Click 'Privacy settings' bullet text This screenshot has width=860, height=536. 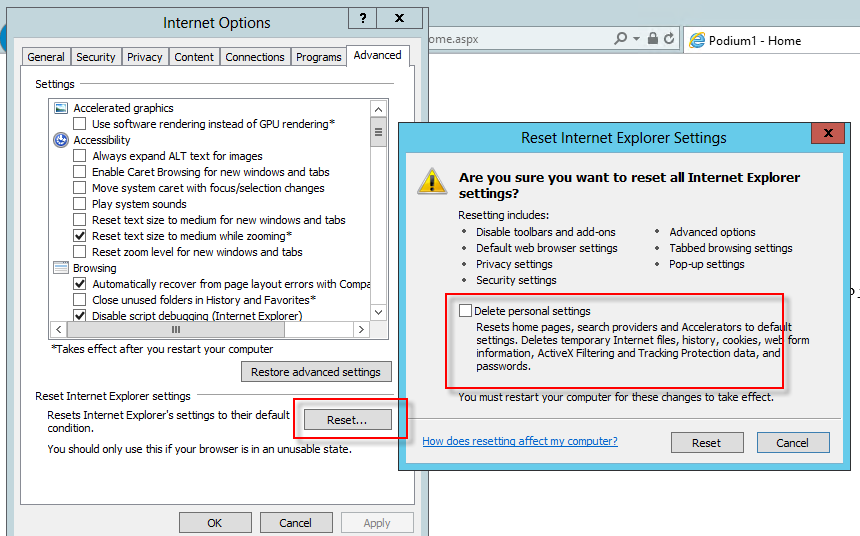[514, 264]
